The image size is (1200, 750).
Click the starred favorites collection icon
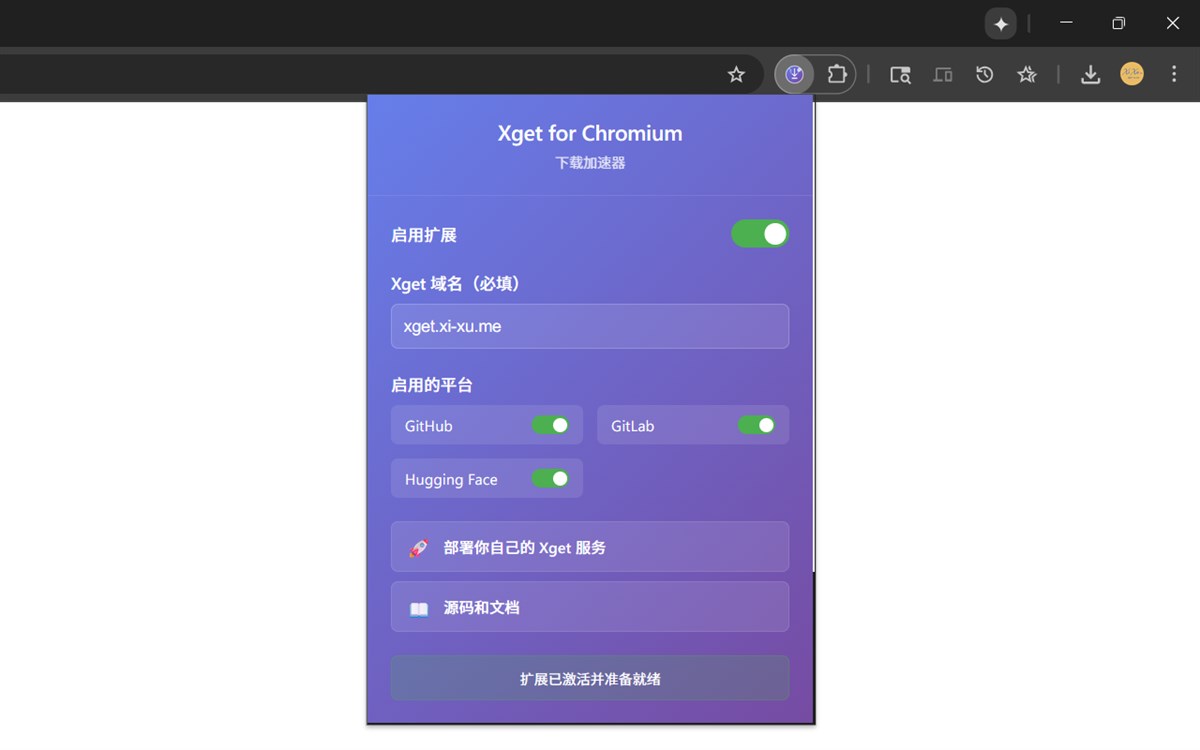(1027, 73)
